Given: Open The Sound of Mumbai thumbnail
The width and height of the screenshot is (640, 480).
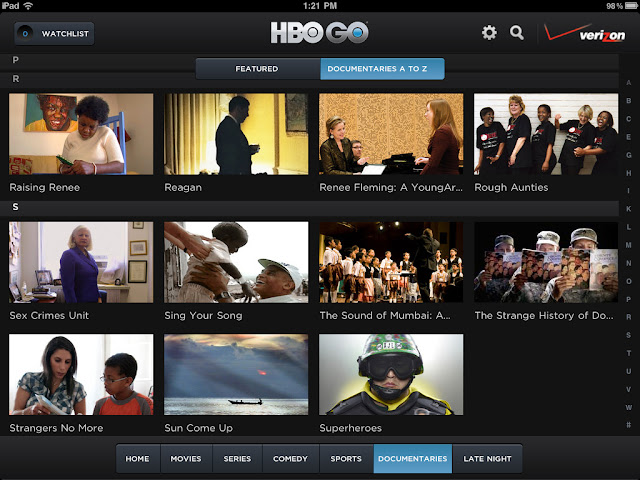Looking at the screenshot, I should [x=391, y=262].
